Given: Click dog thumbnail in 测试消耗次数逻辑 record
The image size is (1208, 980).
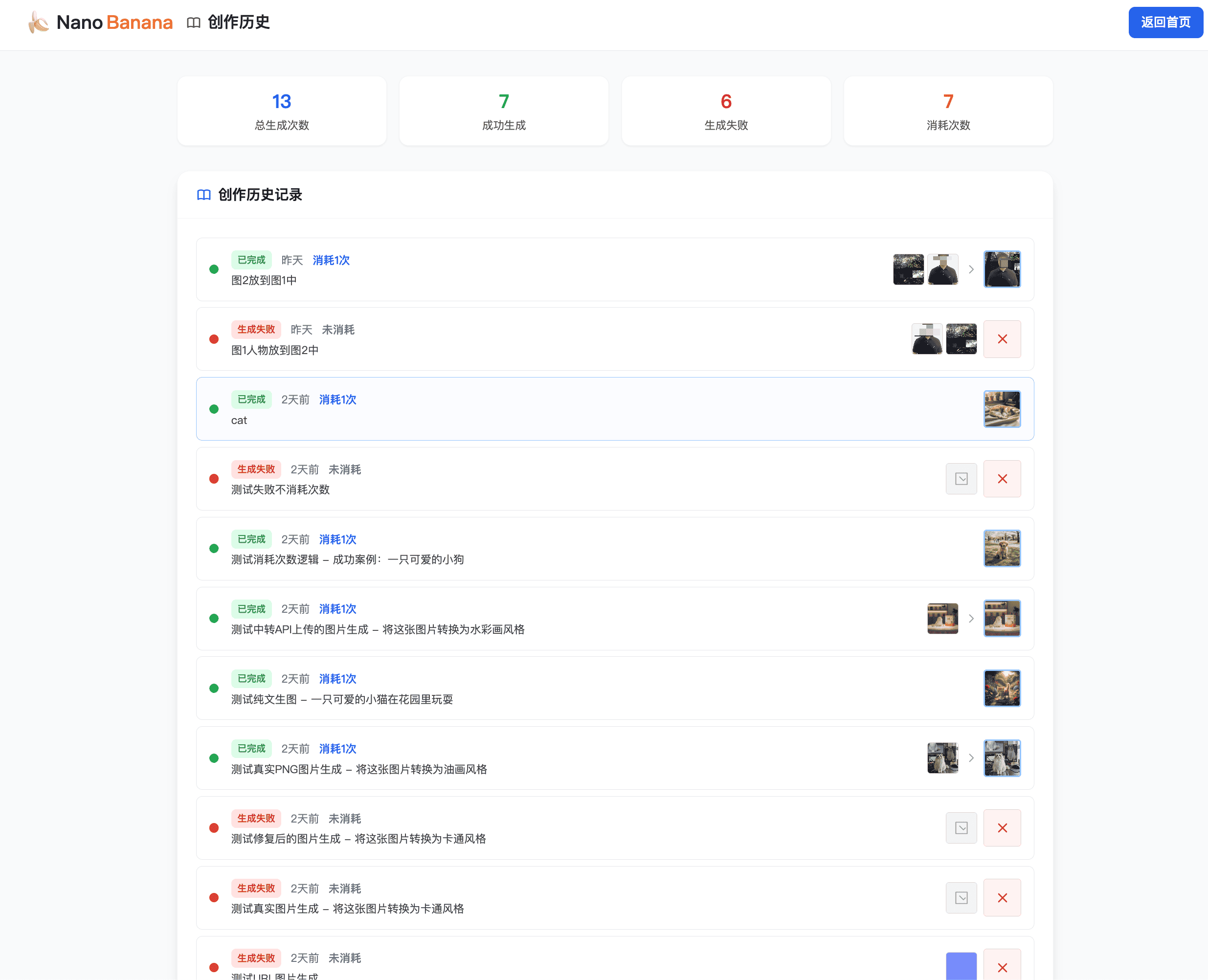Looking at the screenshot, I should tap(1002, 548).
